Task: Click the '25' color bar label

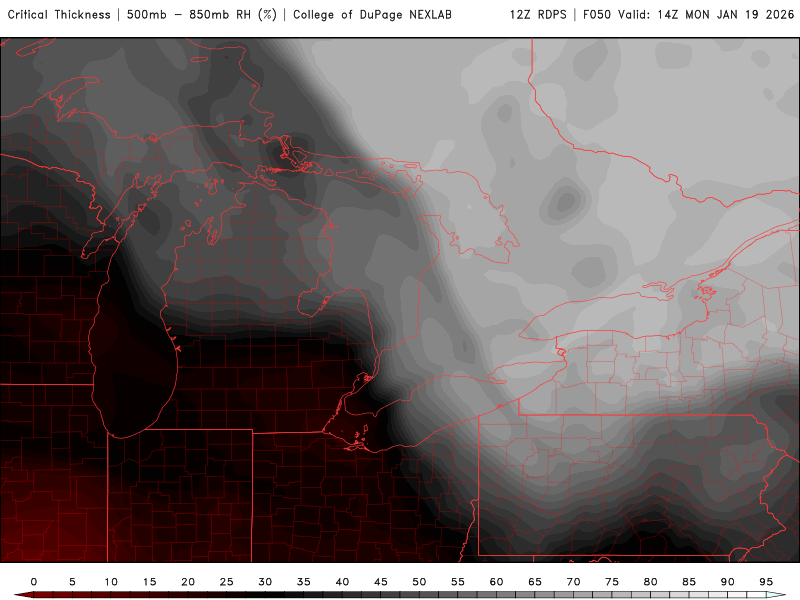Action: pos(227,582)
